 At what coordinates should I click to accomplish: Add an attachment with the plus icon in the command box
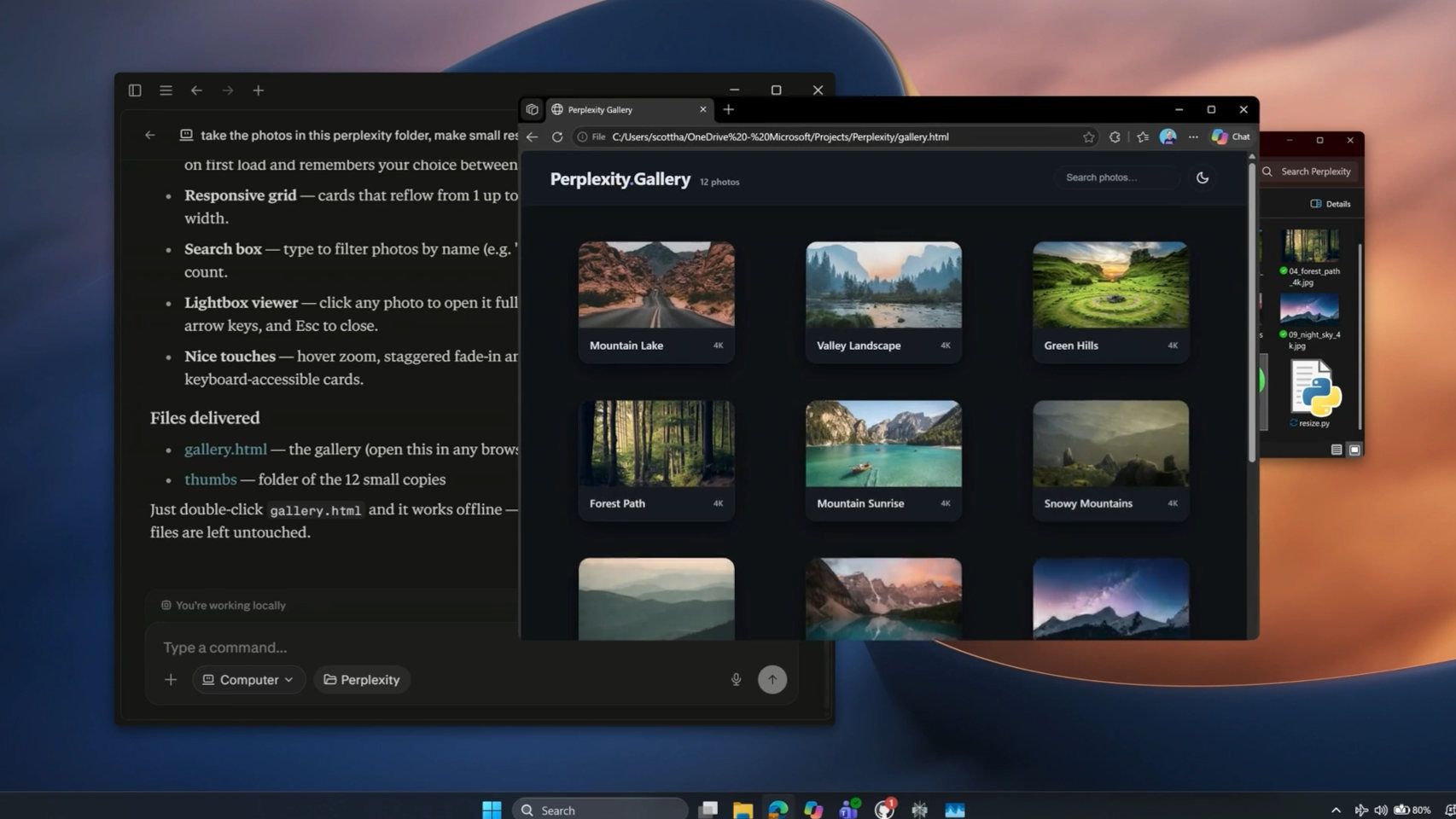(x=171, y=680)
